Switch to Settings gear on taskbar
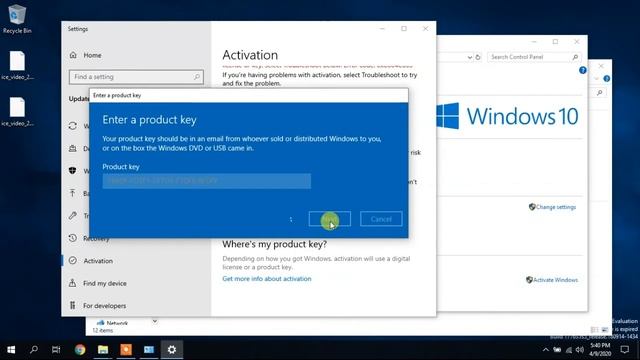The width and height of the screenshot is (640, 360). pos(172,350)
